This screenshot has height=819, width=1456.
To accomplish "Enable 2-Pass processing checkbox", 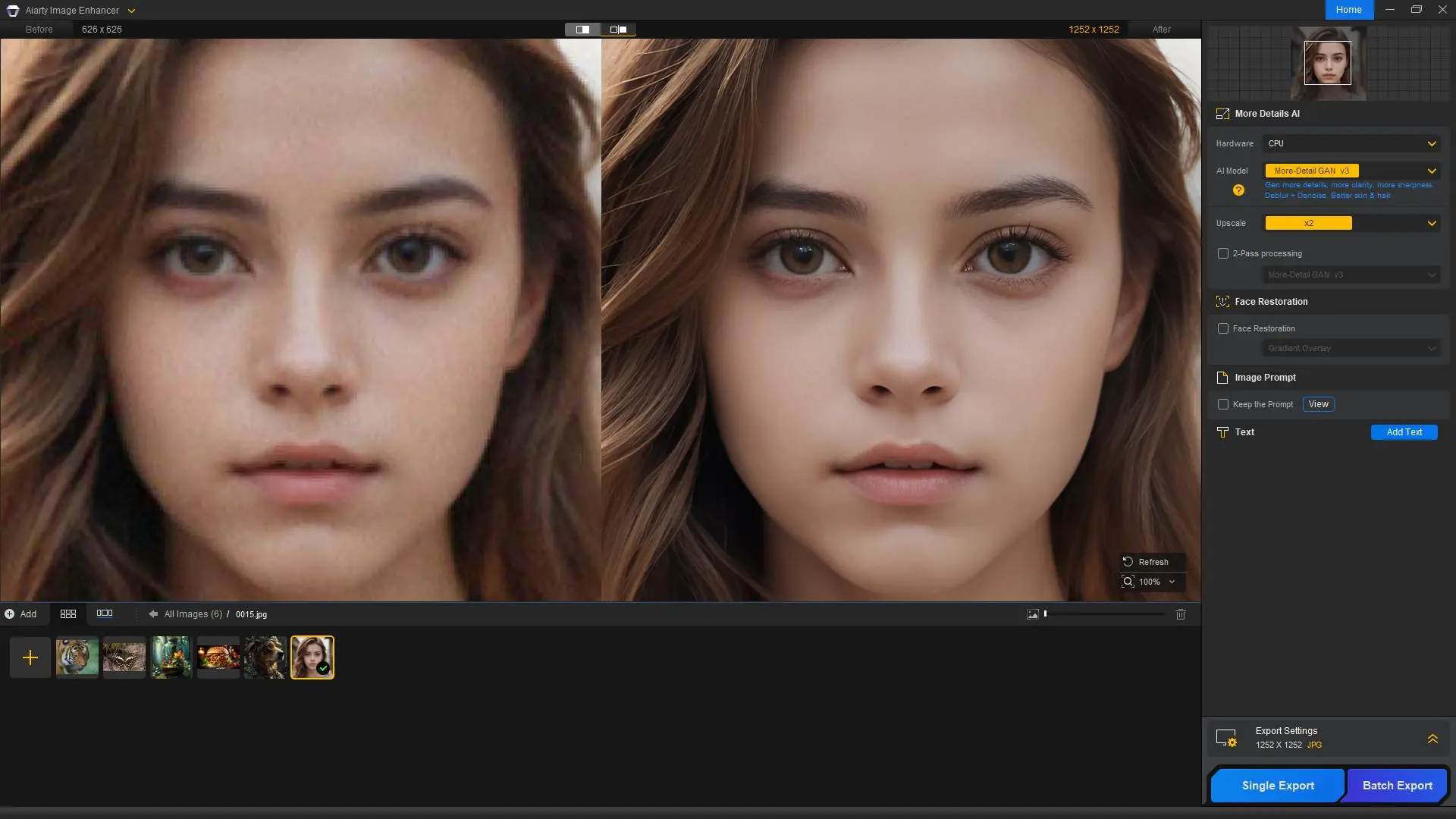I will point(1223,253).
